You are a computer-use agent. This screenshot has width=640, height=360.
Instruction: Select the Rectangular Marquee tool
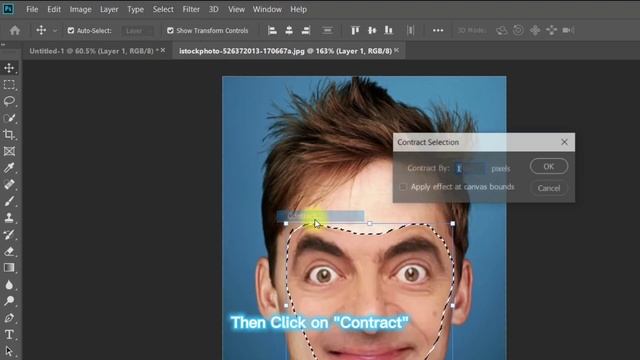point(9,84)
